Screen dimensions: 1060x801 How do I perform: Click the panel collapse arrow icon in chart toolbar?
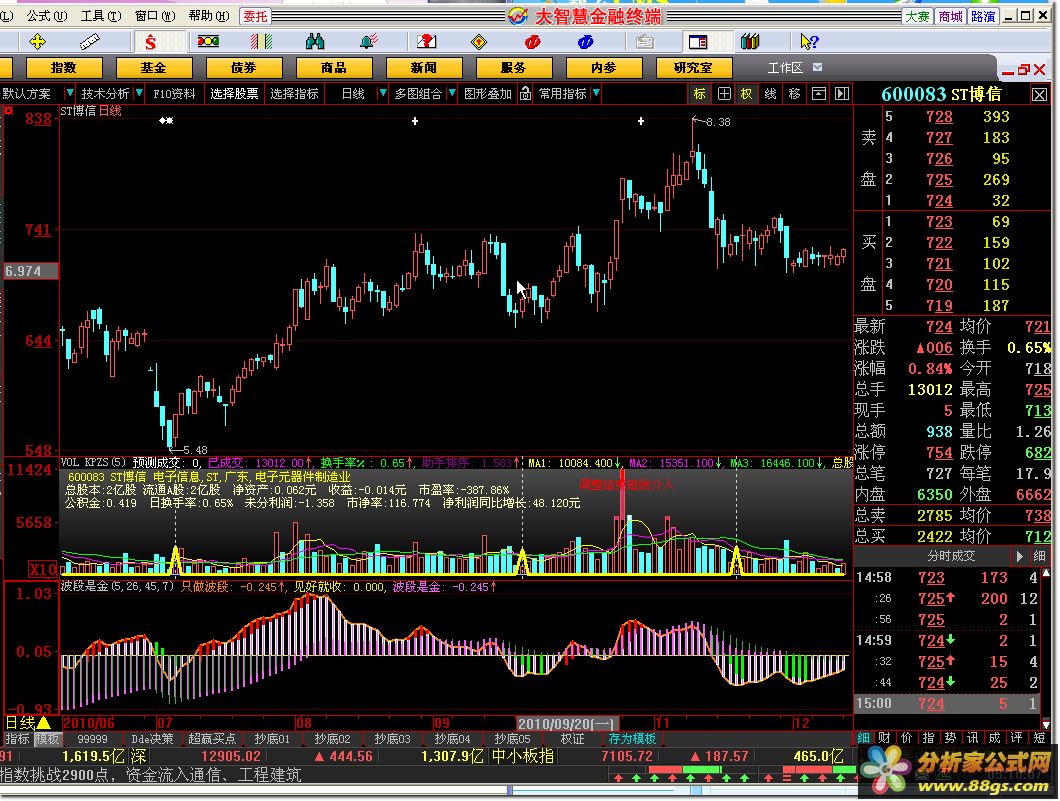tap(842, 94)
